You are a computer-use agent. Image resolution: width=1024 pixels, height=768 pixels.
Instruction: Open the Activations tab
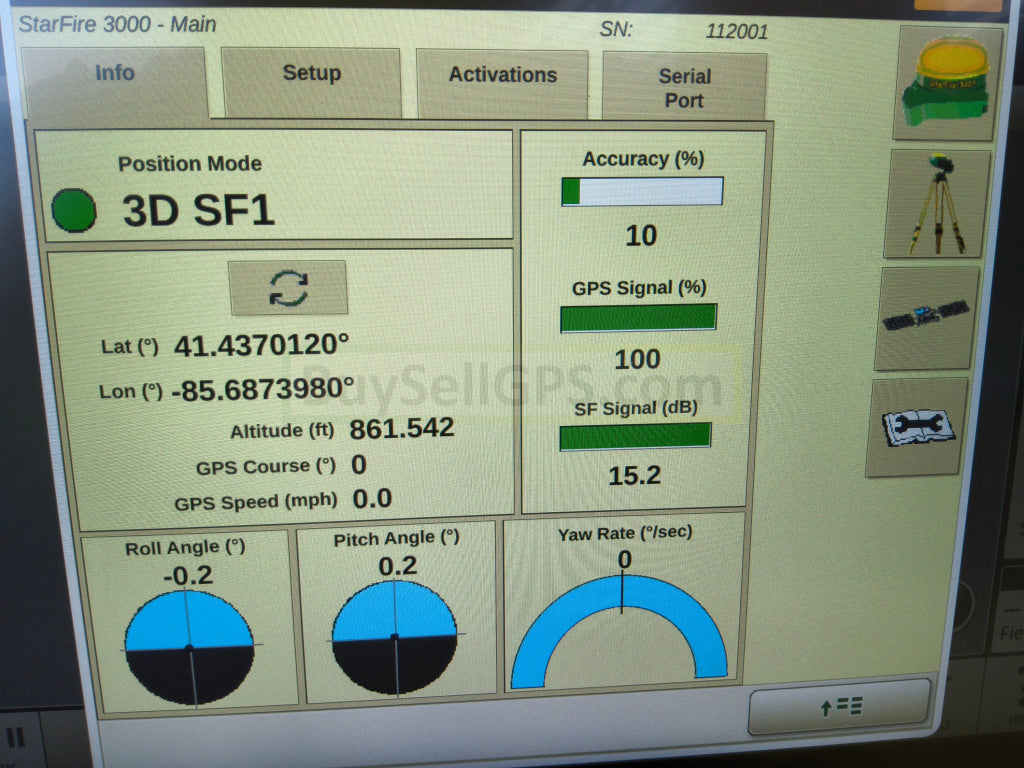tap(502, 84)
